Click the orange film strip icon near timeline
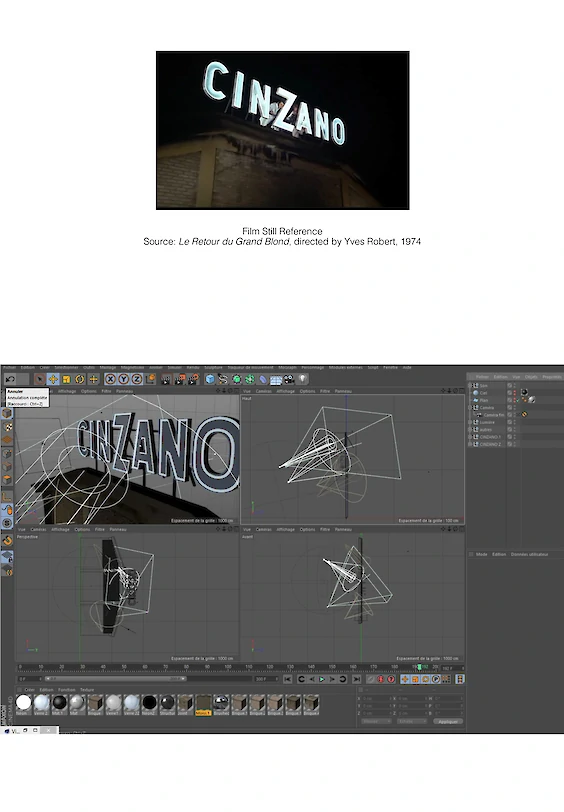The image size is (564, 812). pyautogui.click(x=459, y=679)
